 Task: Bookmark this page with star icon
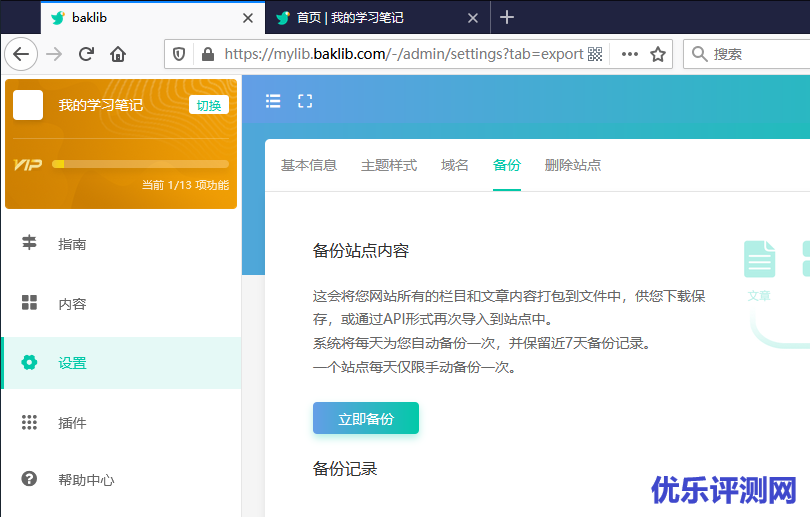[657, 54]
